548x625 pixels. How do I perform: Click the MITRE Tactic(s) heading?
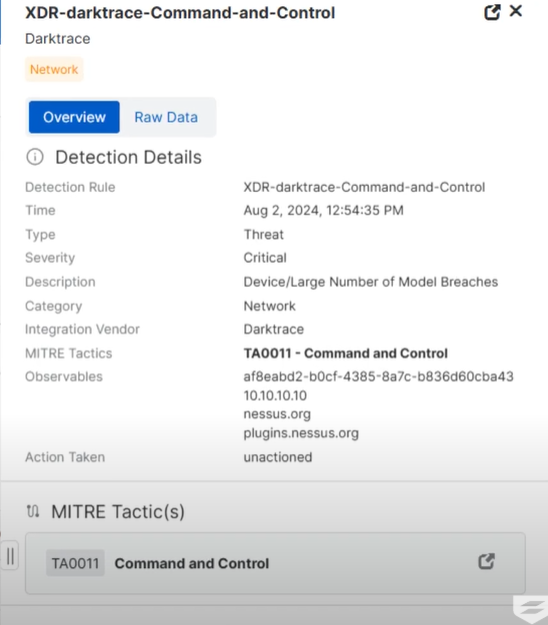(118, 511)
